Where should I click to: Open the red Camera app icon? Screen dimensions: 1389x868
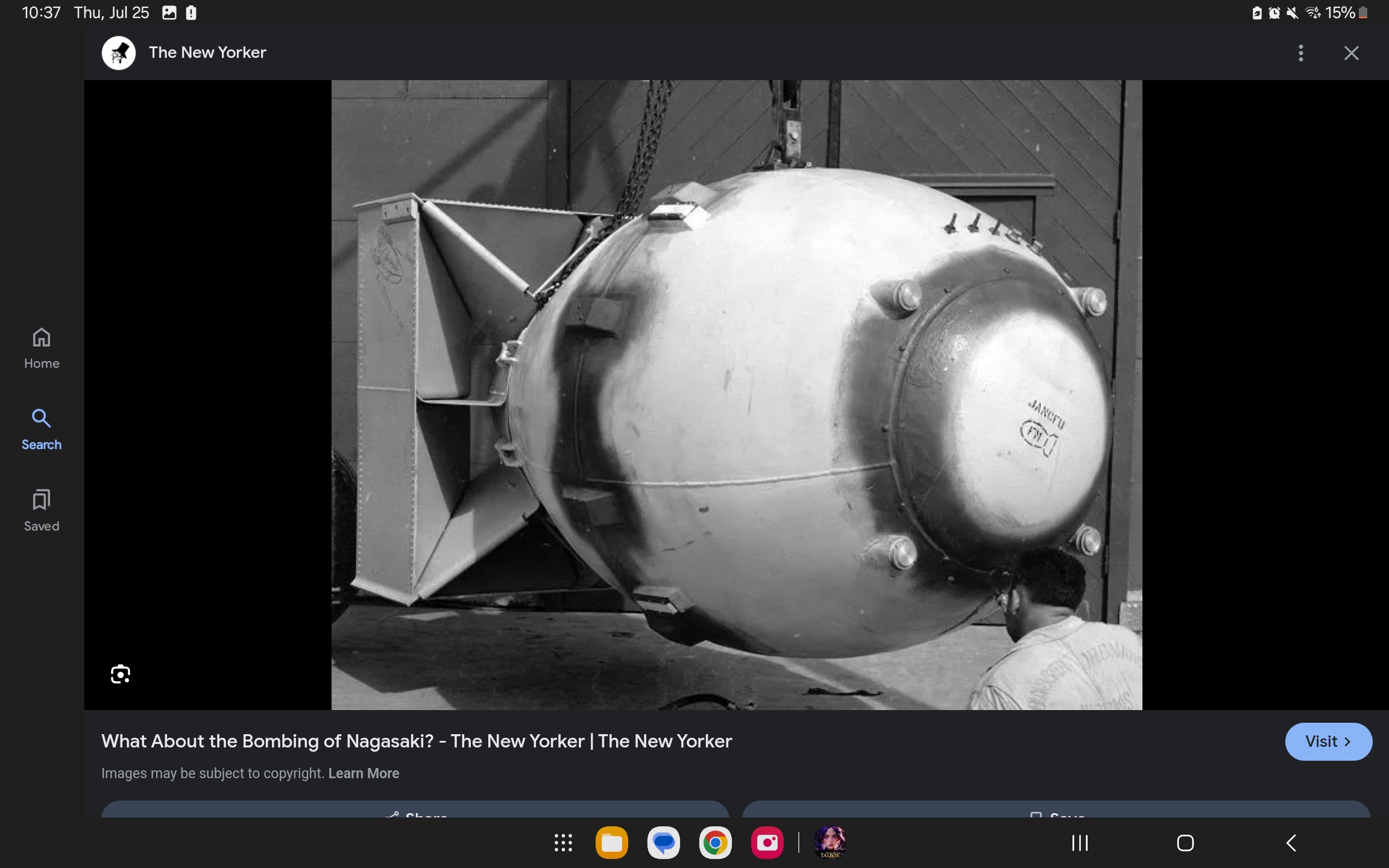point(767,843)
